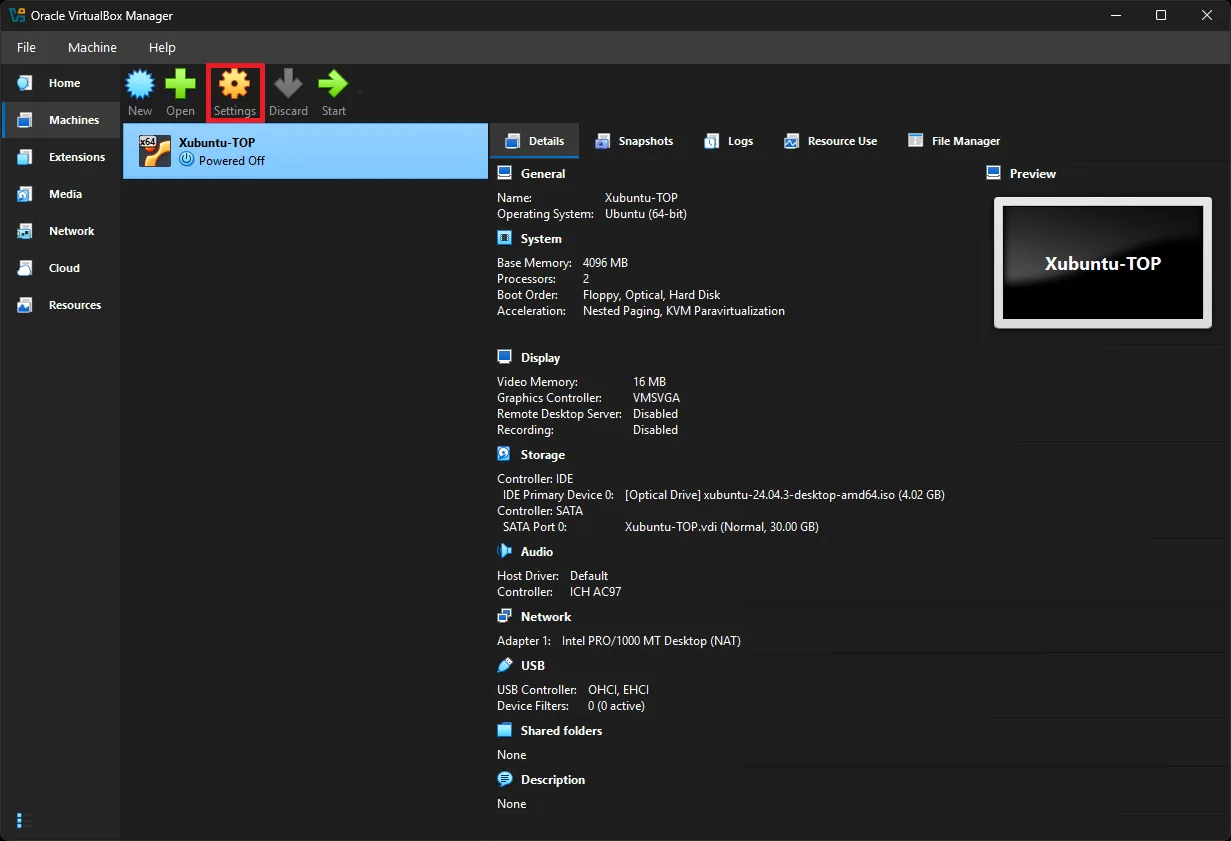Open an existing virtual machine file
Screen dimensions: 1231x841
point(180,92)
